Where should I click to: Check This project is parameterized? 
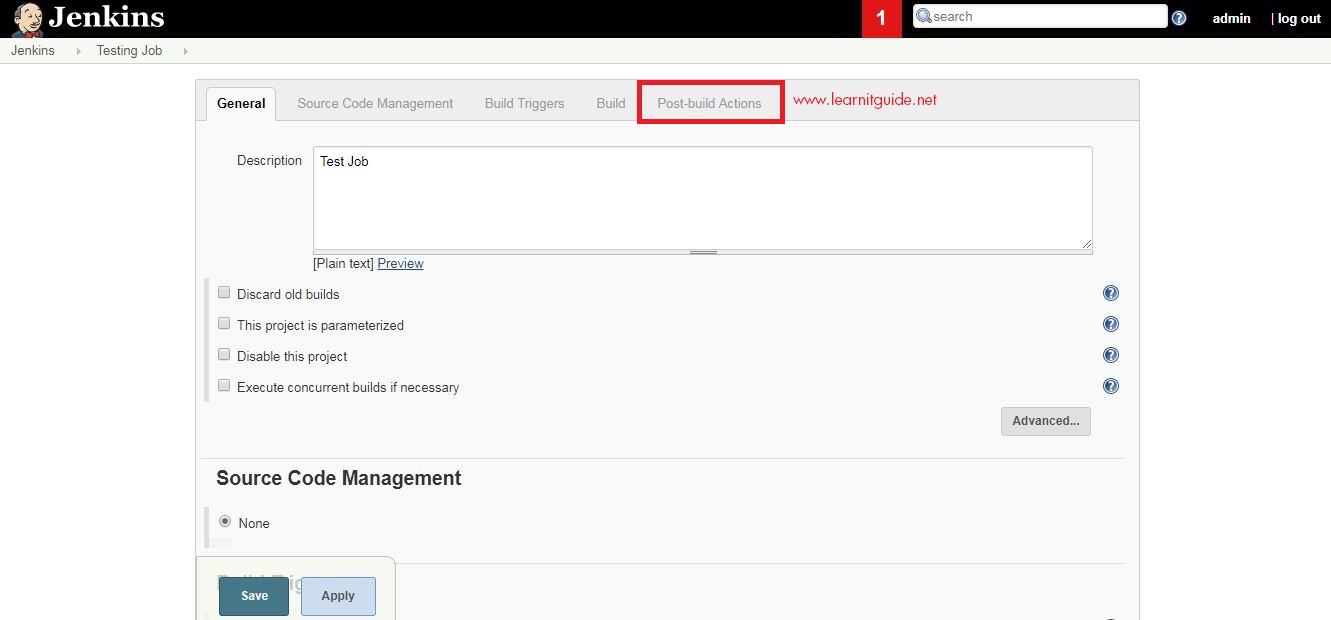(224, 322)
